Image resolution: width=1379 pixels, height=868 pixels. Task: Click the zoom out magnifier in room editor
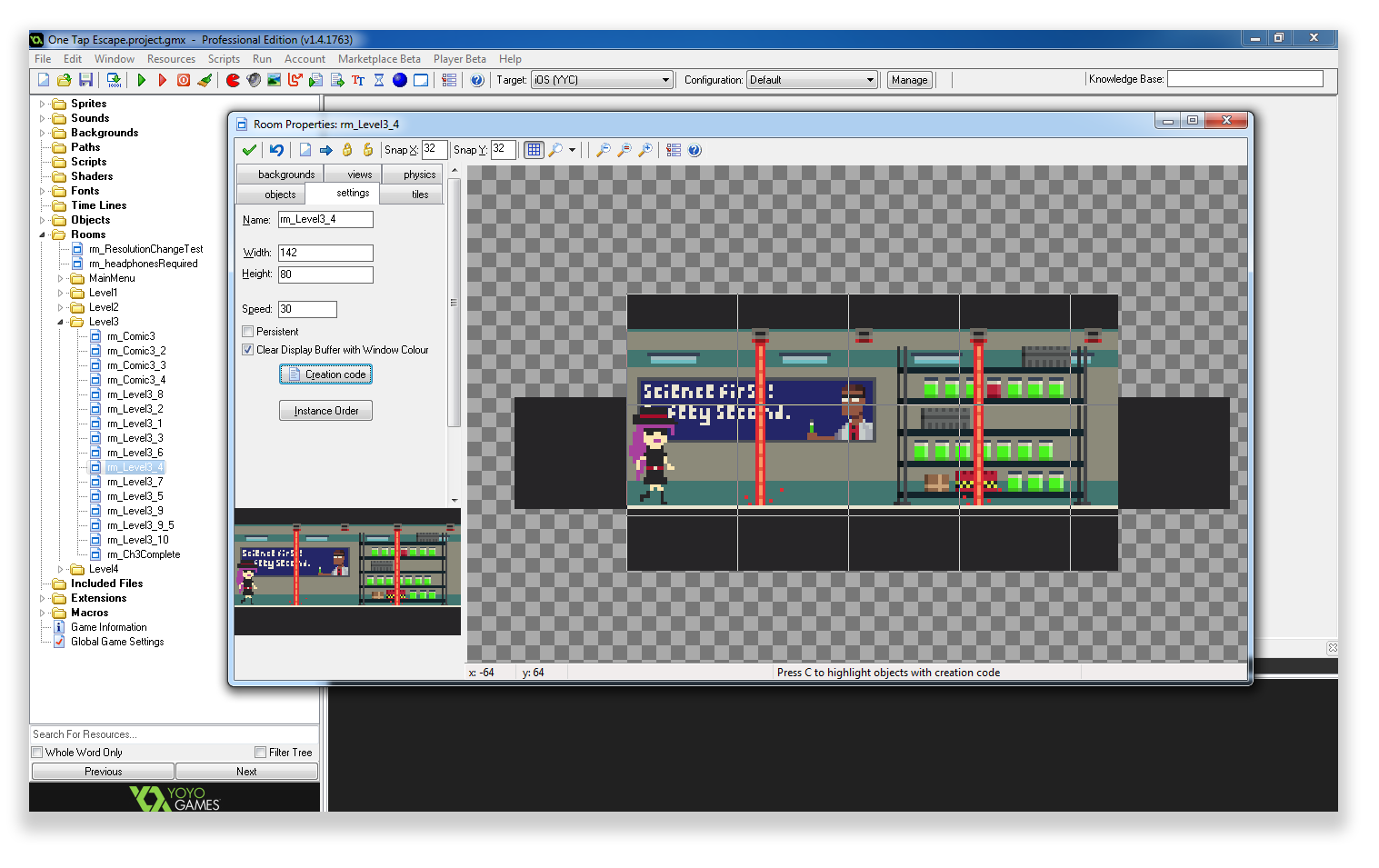(604, 150)
